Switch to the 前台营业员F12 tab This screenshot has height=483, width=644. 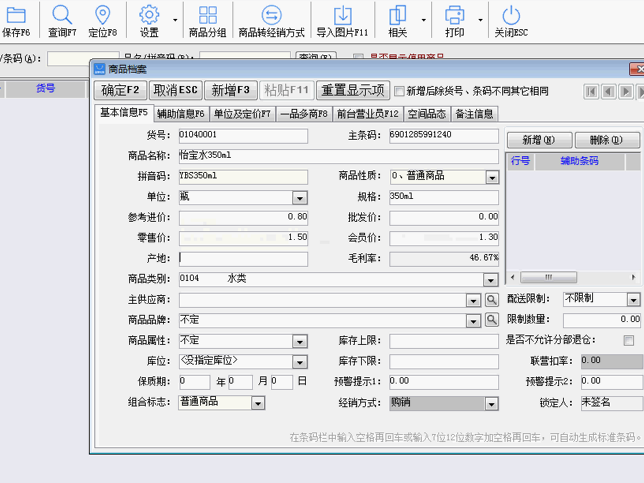coord(368,114)
